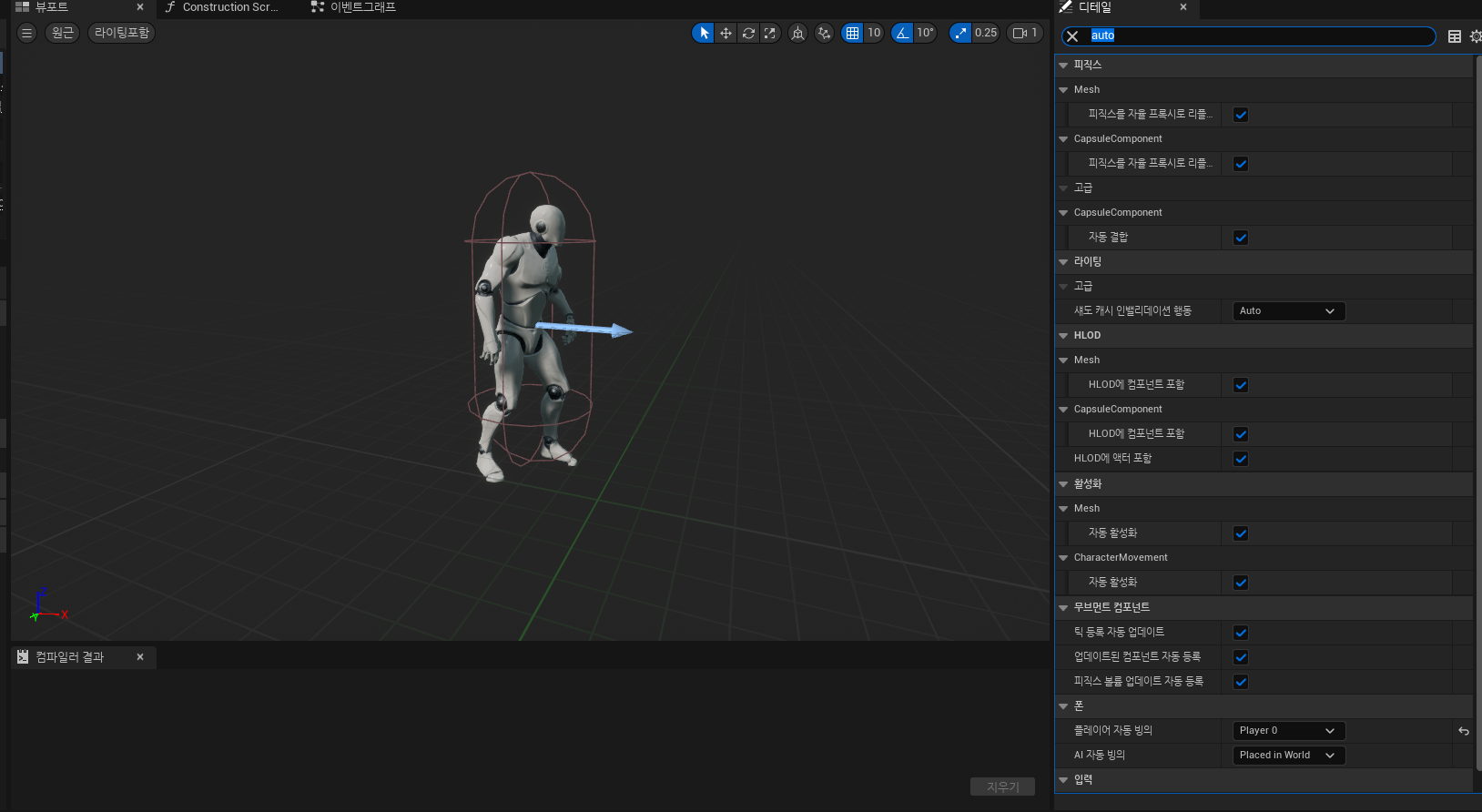Viewport: 1482px width, 812px height.
Task: Switch to the 뷰포트 tab
Action: pos(52,7)
